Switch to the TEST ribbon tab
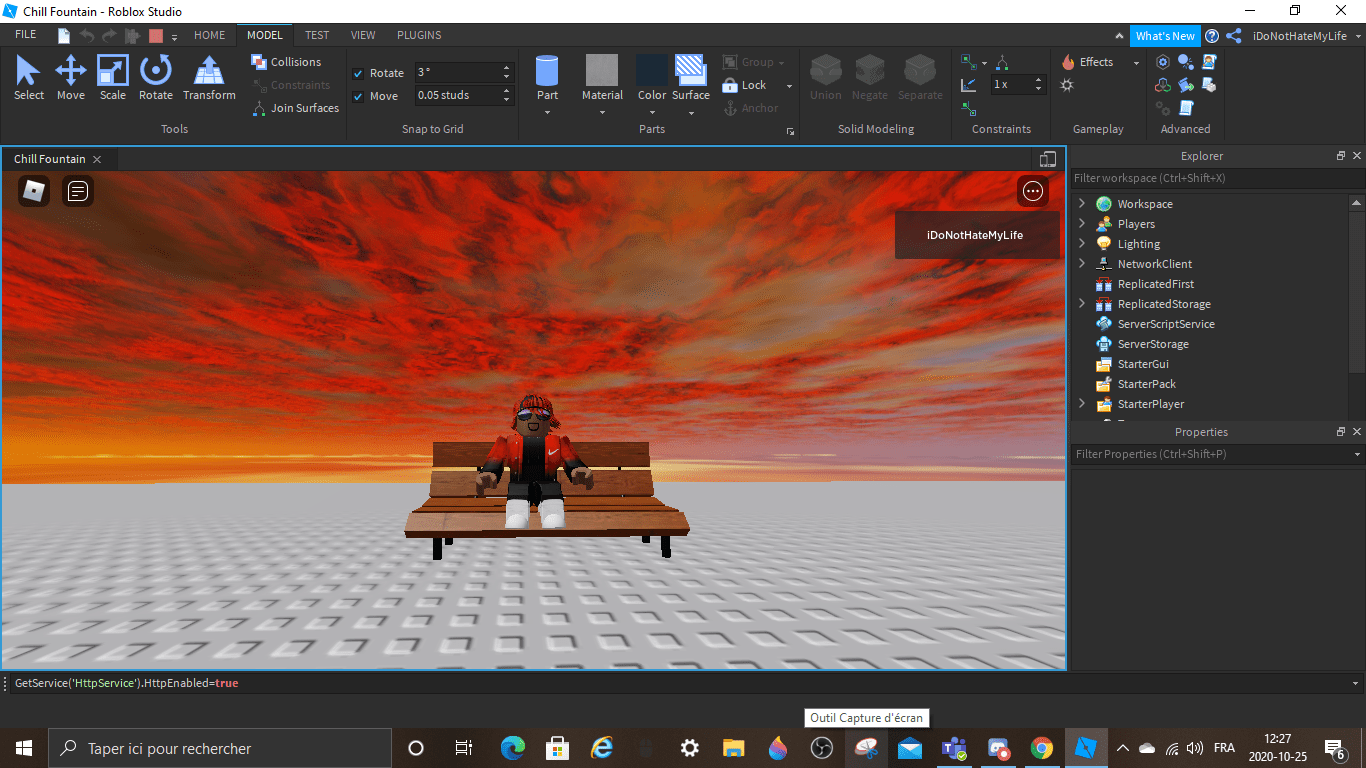1366x768 pixels. coord(317,34)
